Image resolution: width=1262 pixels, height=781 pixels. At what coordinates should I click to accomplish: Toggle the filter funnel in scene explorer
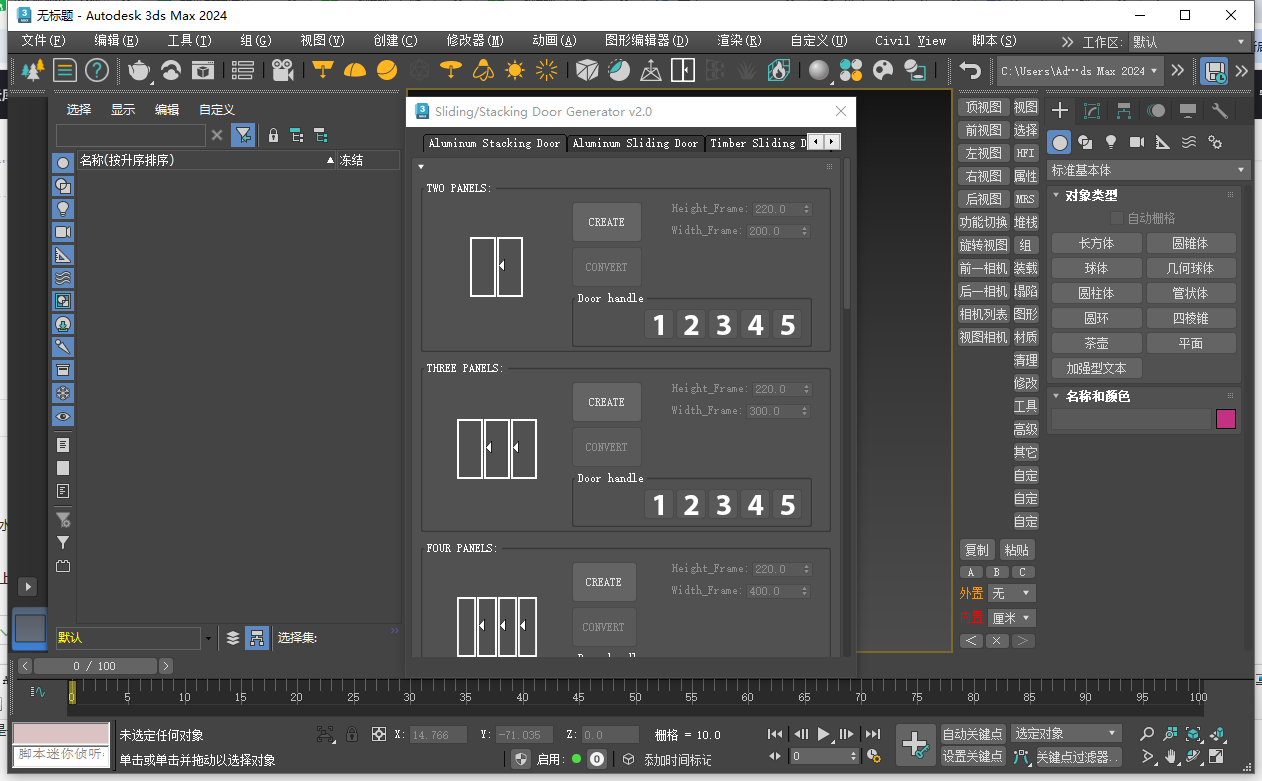click(x=243, y=135)
